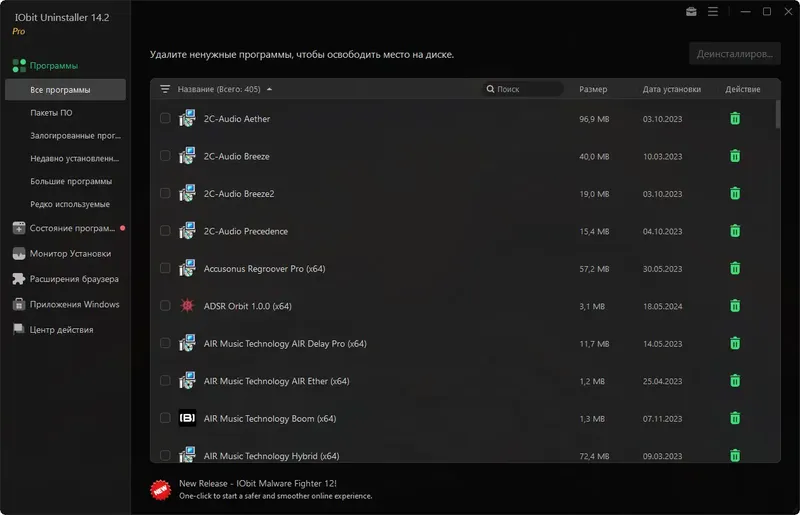Check the 2C-Audio Precedence box
Screen dimensions: 800x515
click(x=165, y=231)
